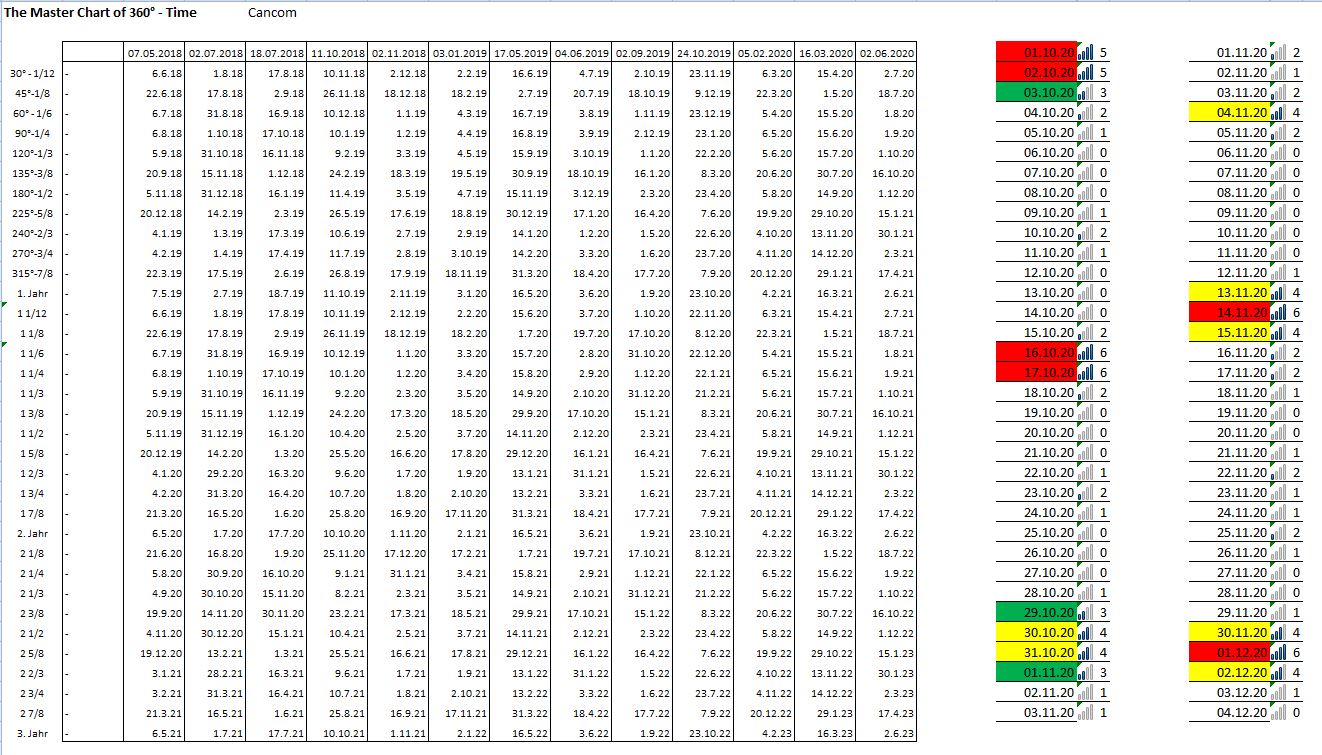Click the title 'The Master Chart of 360° - Time'
Screen dimensions: 1322x755
(x=101, y=13)
